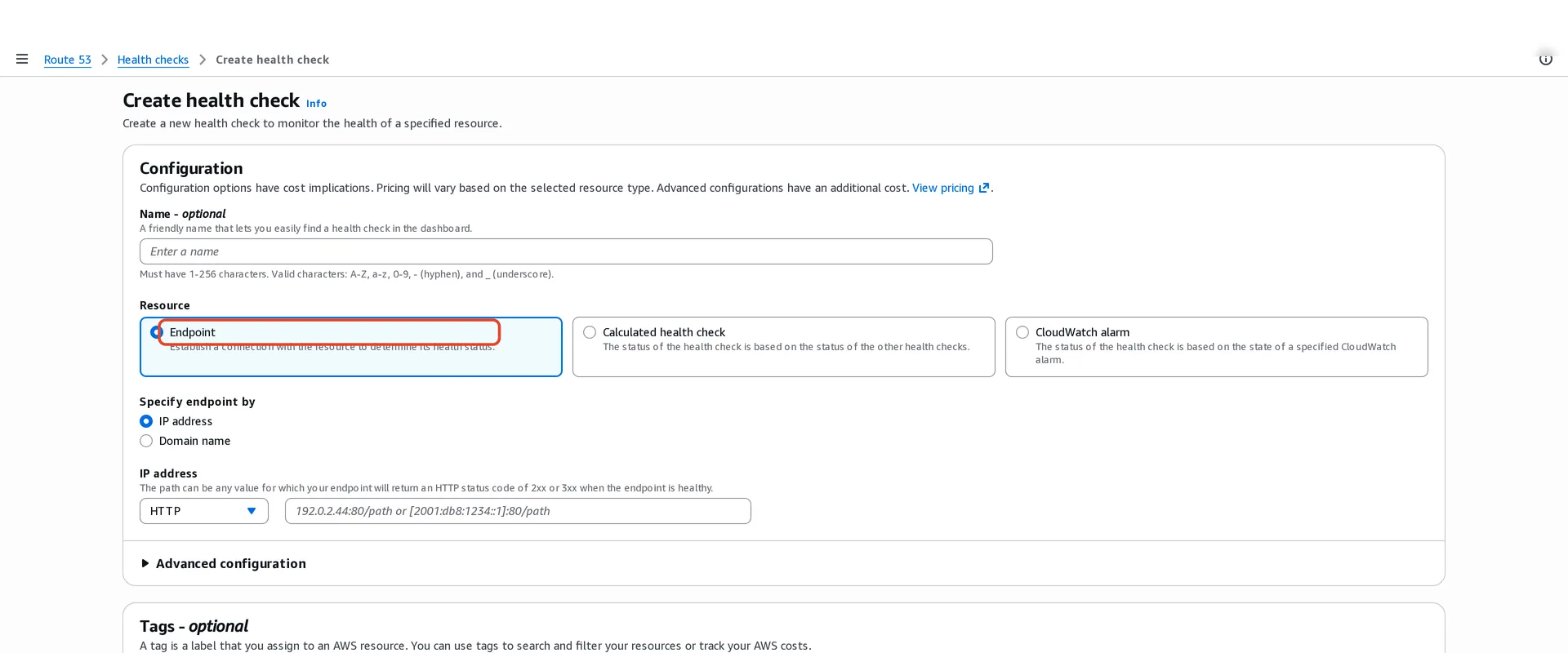This screenshot has height=653, width=1568.
Task: Go to Route 53 breadcrumb
Action: [68, 60]
